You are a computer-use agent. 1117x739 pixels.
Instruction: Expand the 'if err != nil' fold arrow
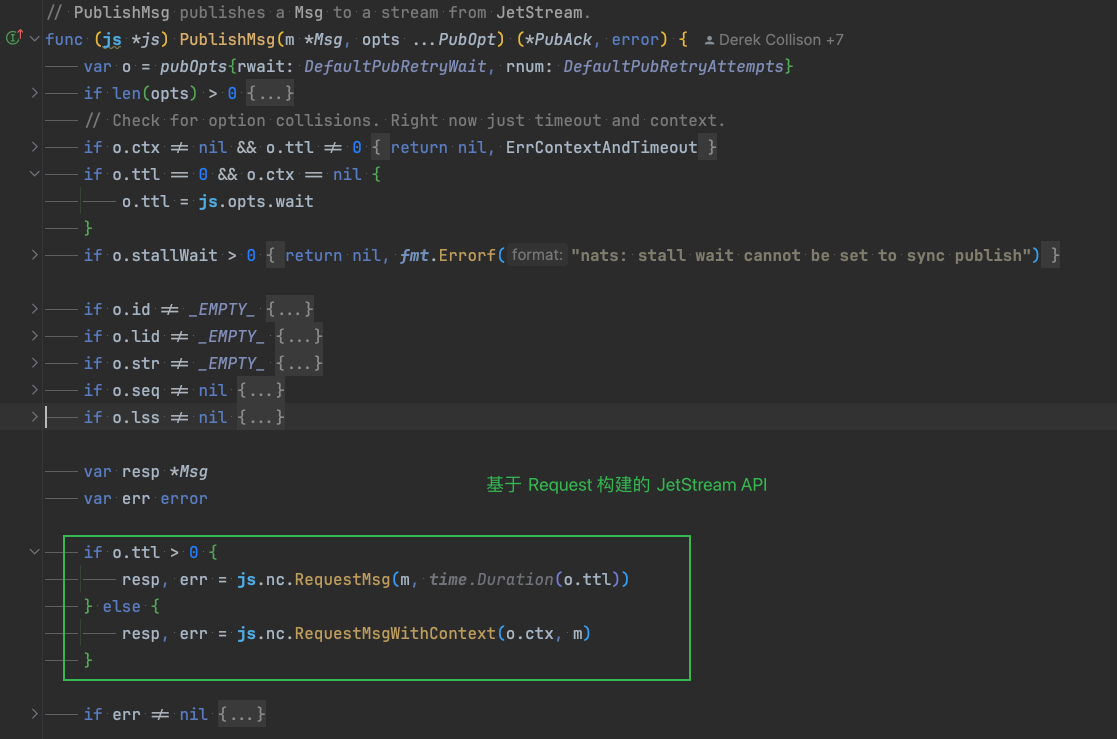coord(36,714)
